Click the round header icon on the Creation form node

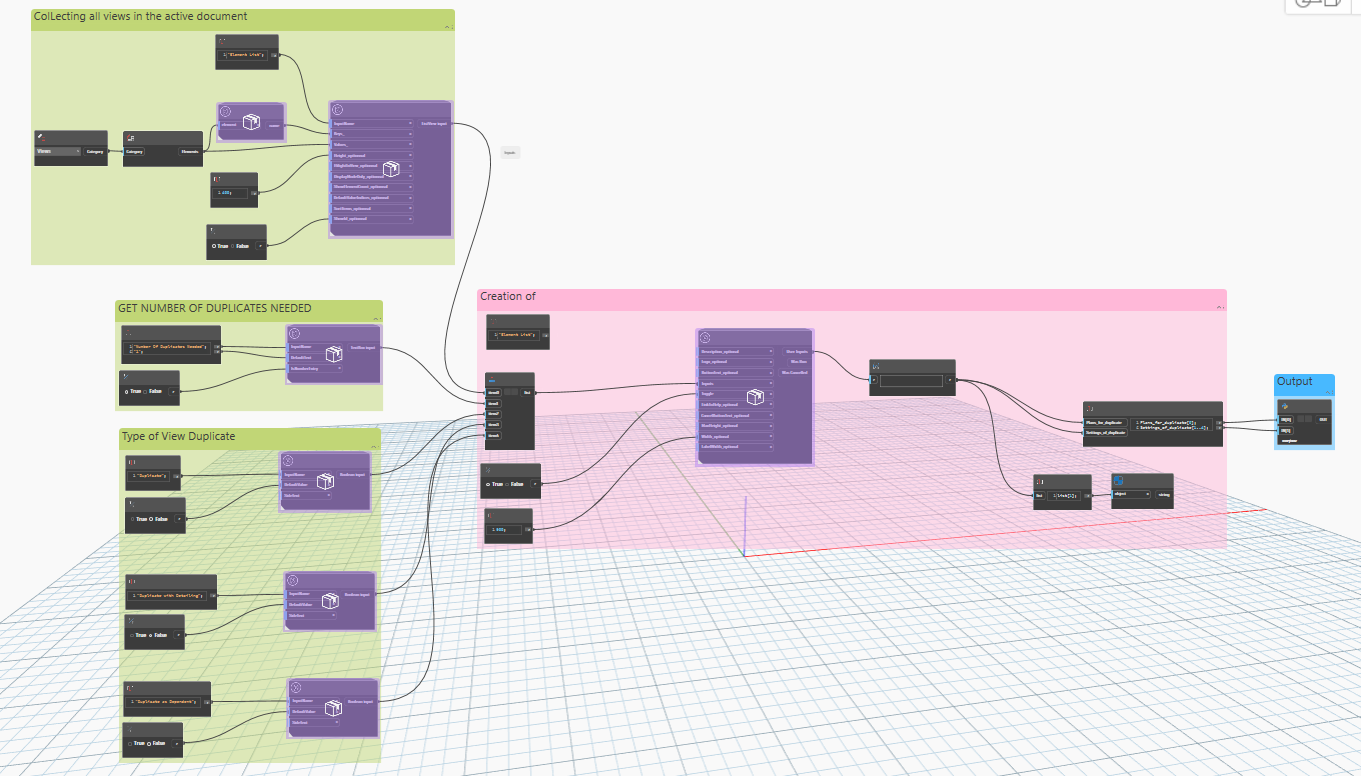[705, 338]
